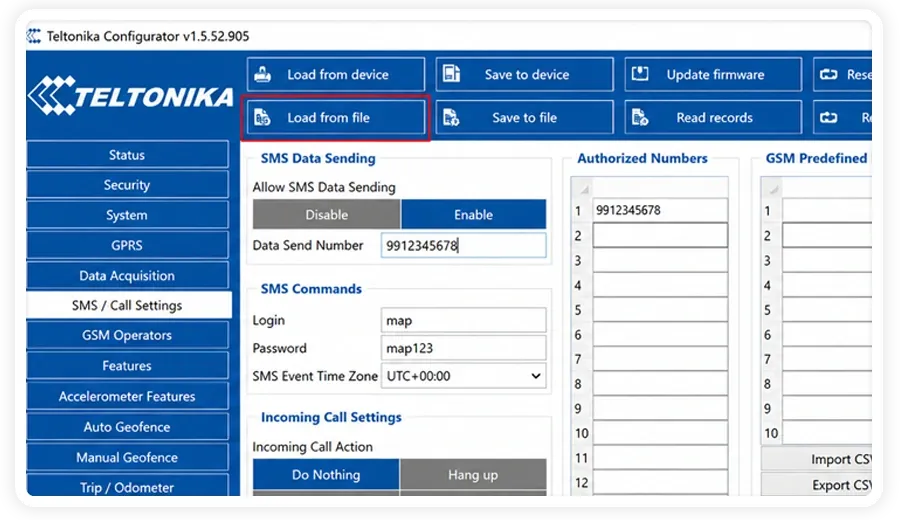Select Authorized Numbers row header 4
This screenshot has width=900, height=520.
tap(581, 285)
